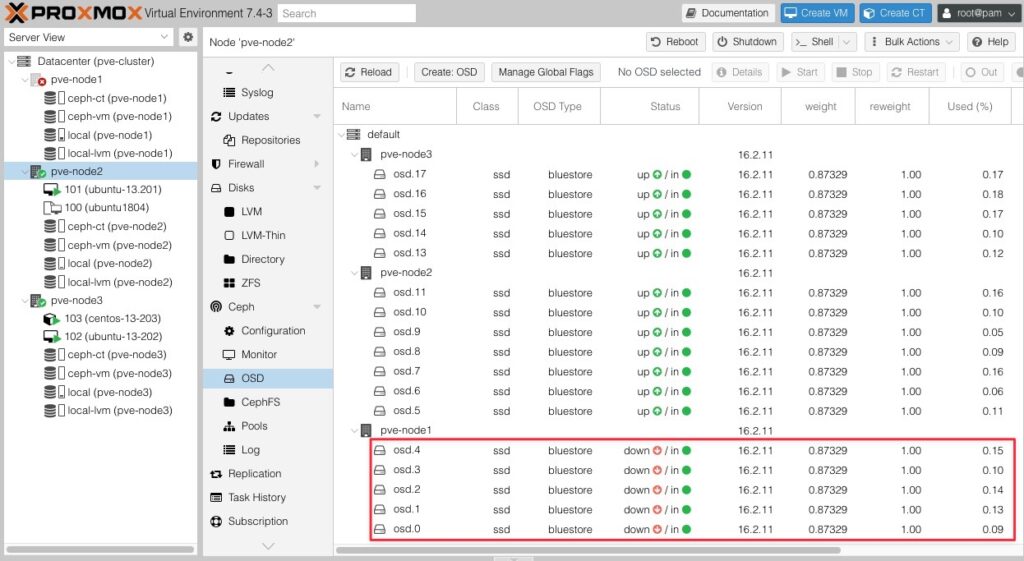Viewport: 1024px width, 561px height.
Task: Select the osd.9 row name
Action: (406, 332)
